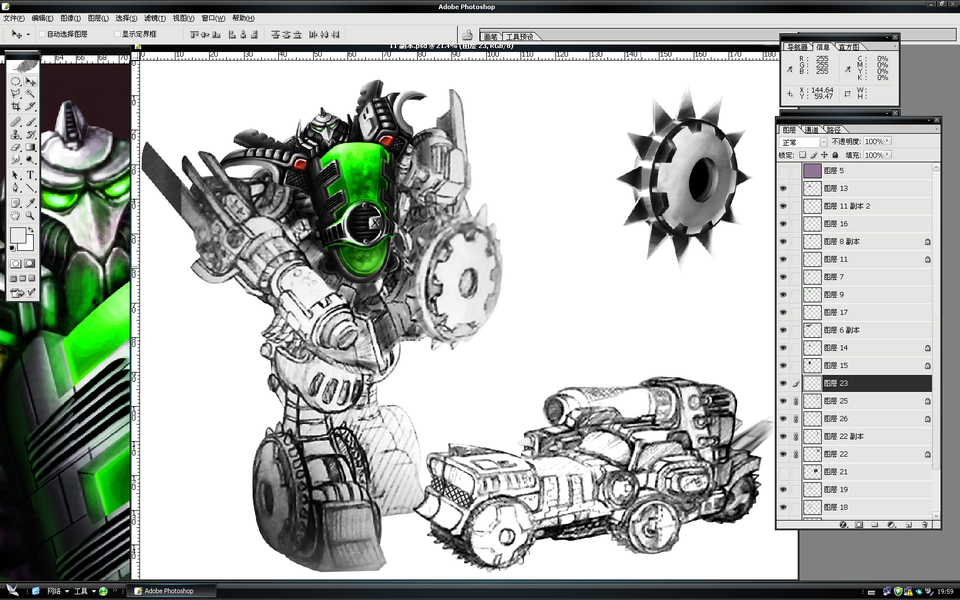This screenshot has height=600, width=960.
Task: Select the Magic Wand tool
Action: click(x=30, y=93)
